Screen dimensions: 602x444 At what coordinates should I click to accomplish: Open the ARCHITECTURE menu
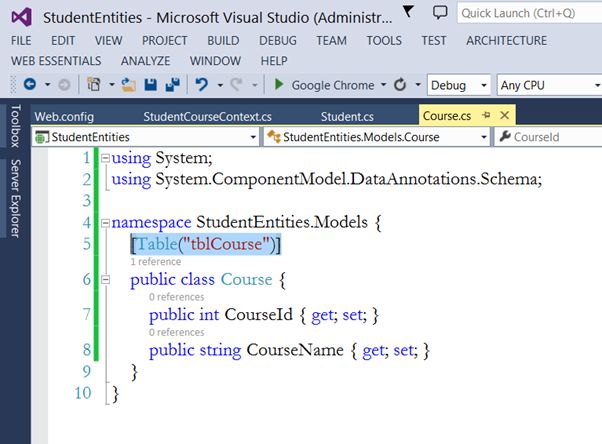pyautogui.click(x=506, y=40)
